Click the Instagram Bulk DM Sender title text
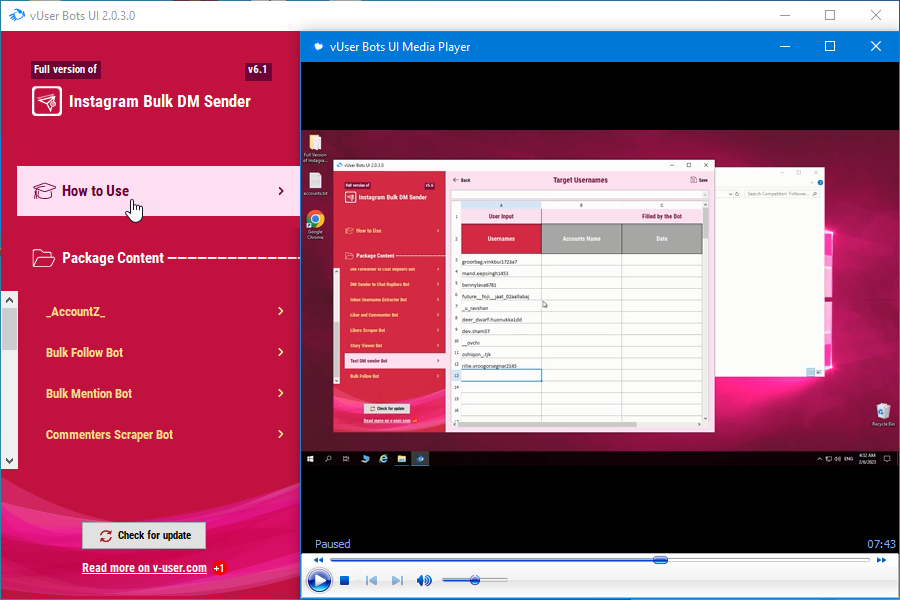The height and width of the screenshot is (600, 900). pyautogui.click(x=160, y=102)
